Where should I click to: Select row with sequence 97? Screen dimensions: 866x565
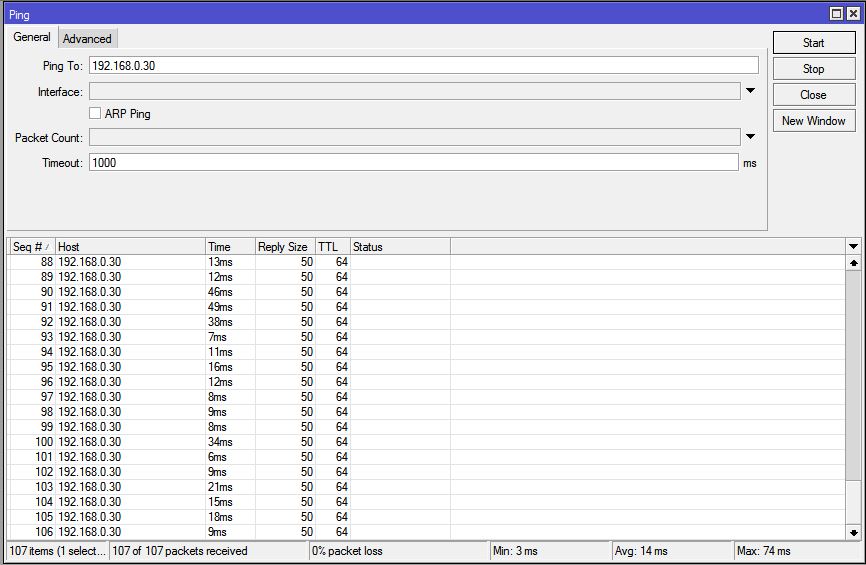(x=427, y=397)
